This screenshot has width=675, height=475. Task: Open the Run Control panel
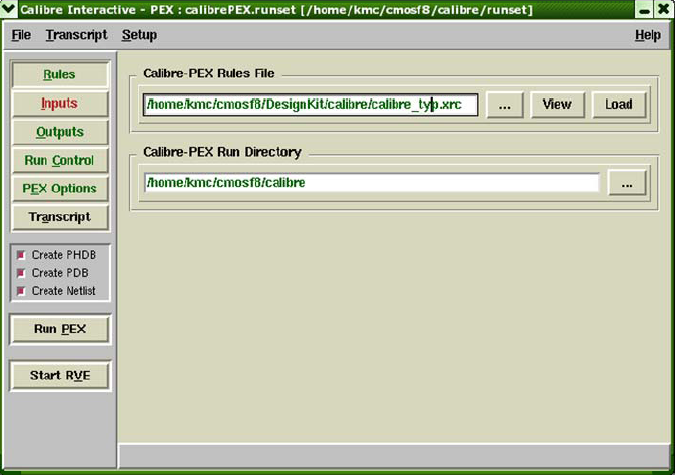(x=60, y=160)
